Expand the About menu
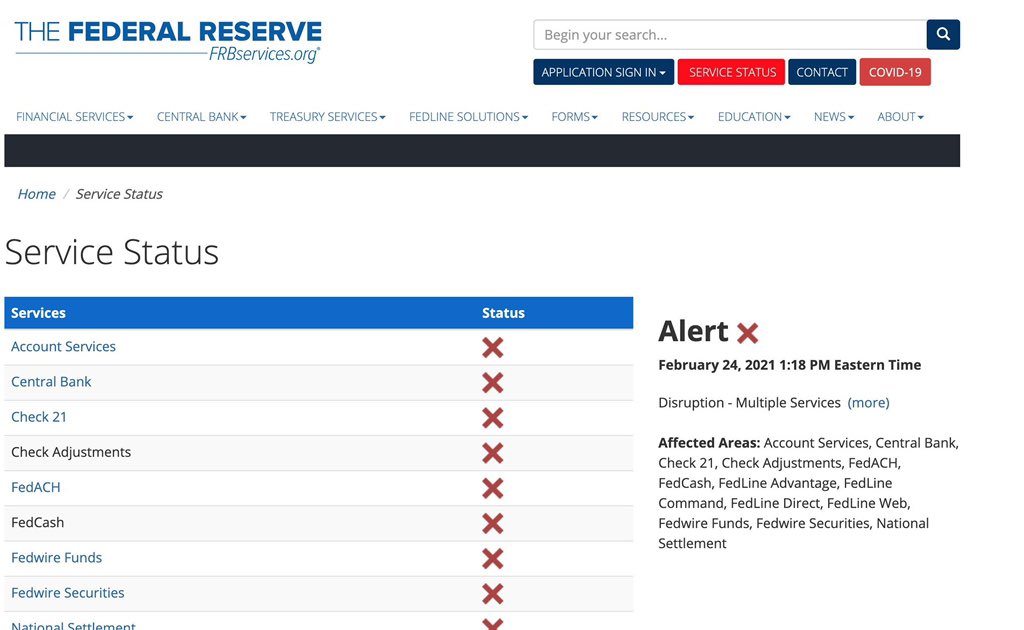This screenshot has width=1024, height=630. tap(900, 117)
